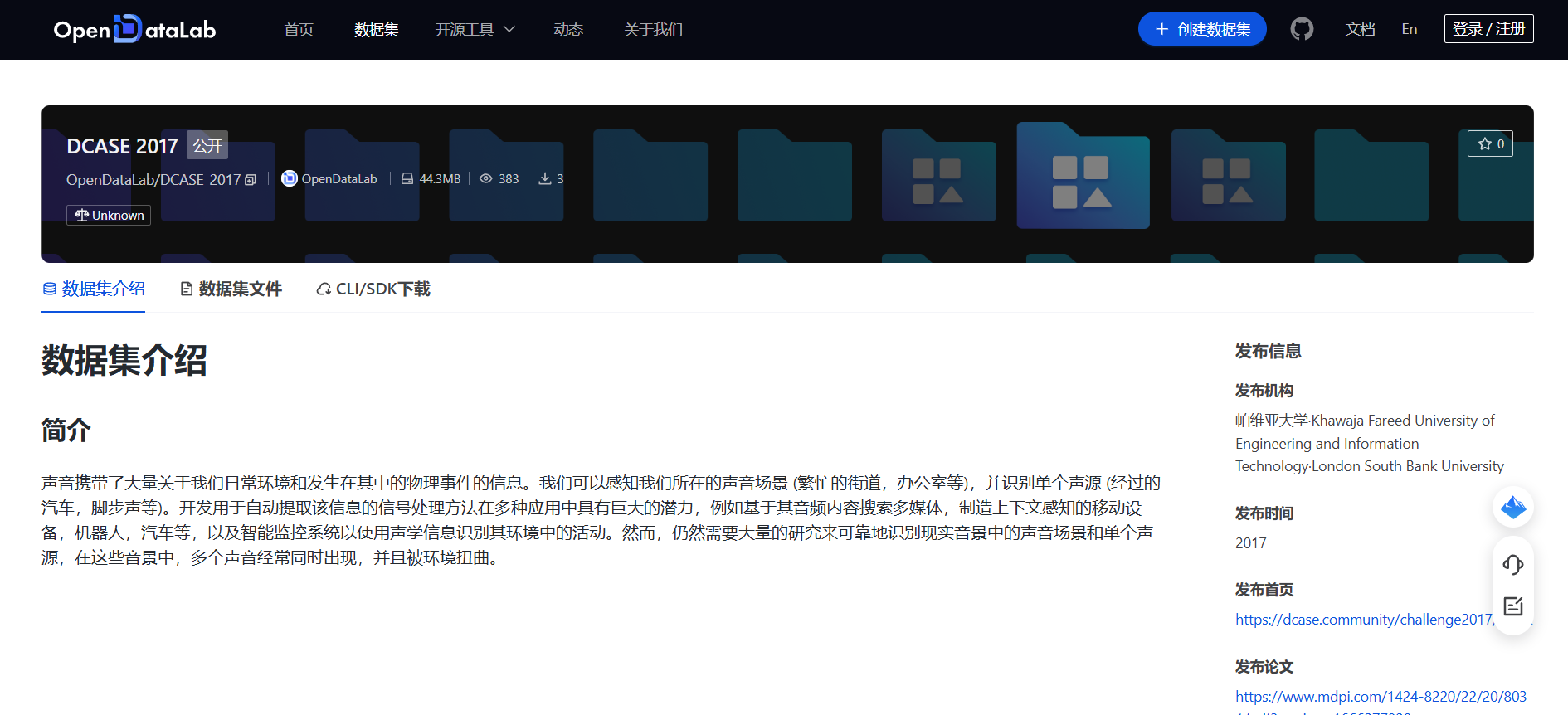Switch to the 数据集介绍 tab

94,289
